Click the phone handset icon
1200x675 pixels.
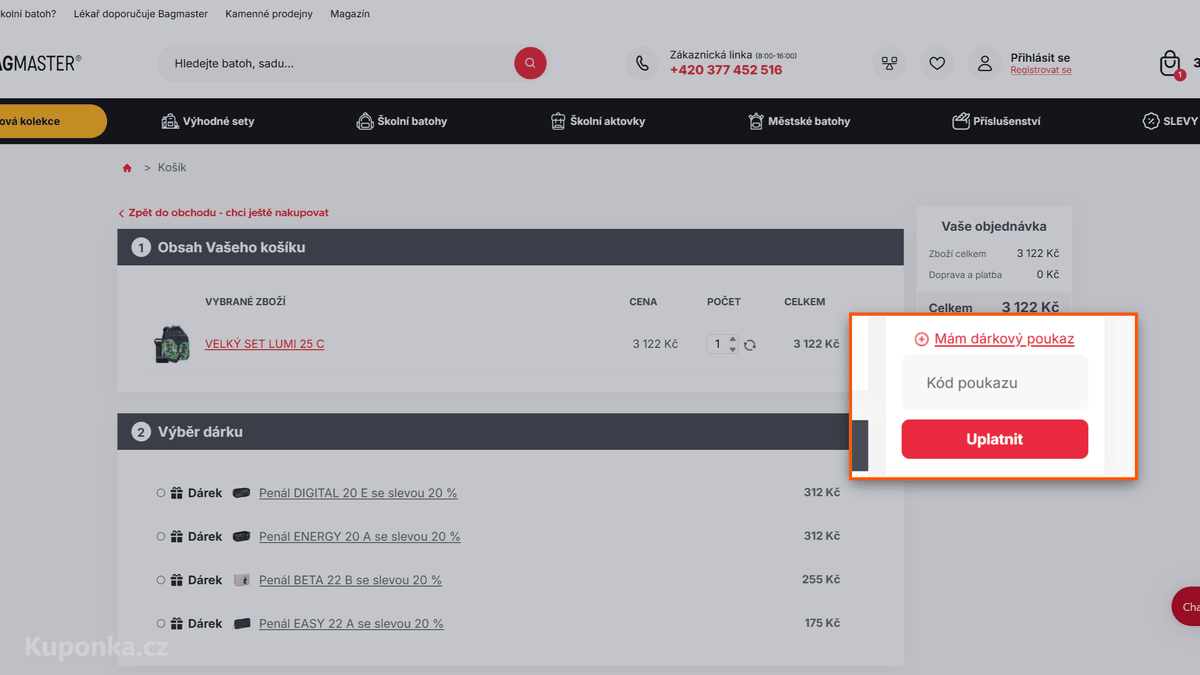tap(642, 63)
